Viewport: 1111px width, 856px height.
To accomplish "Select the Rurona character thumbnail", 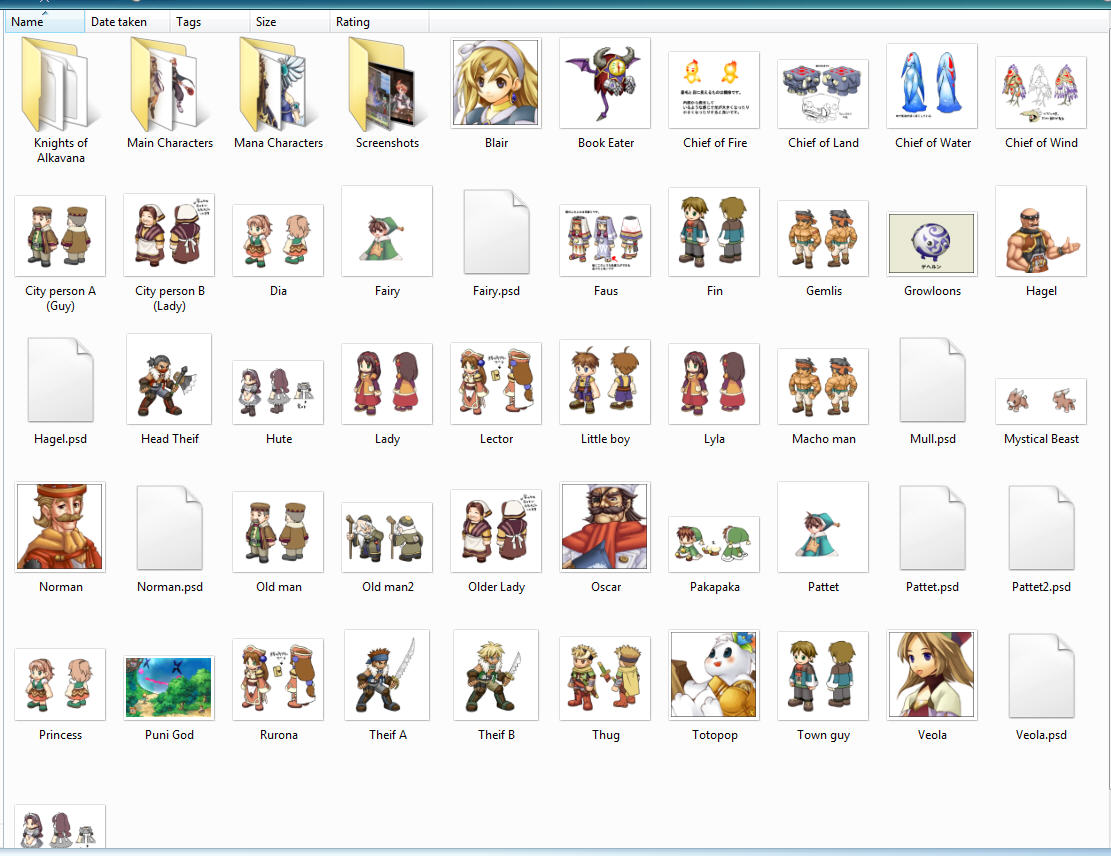I will 278,680.
